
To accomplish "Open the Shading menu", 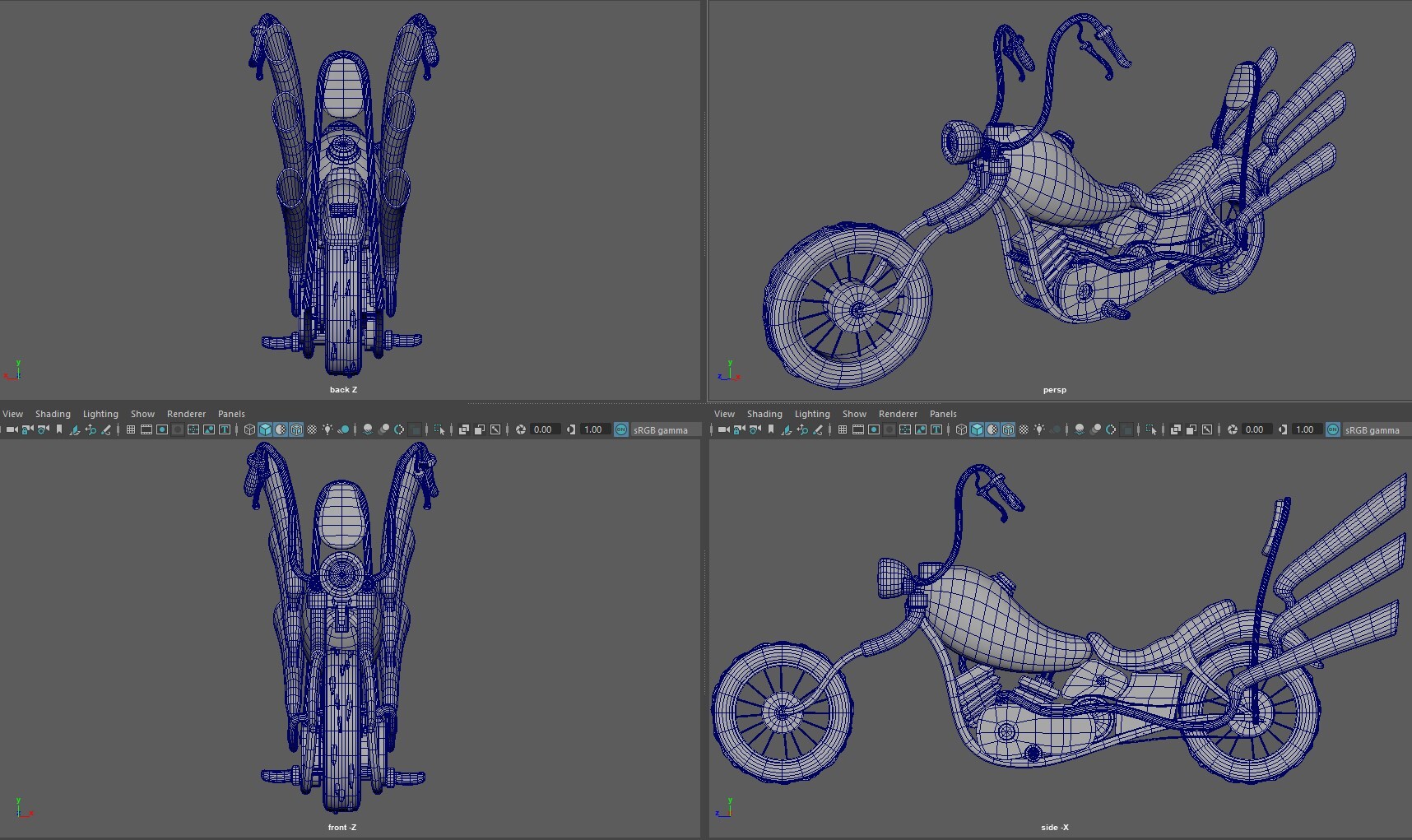I will (53, 414).
